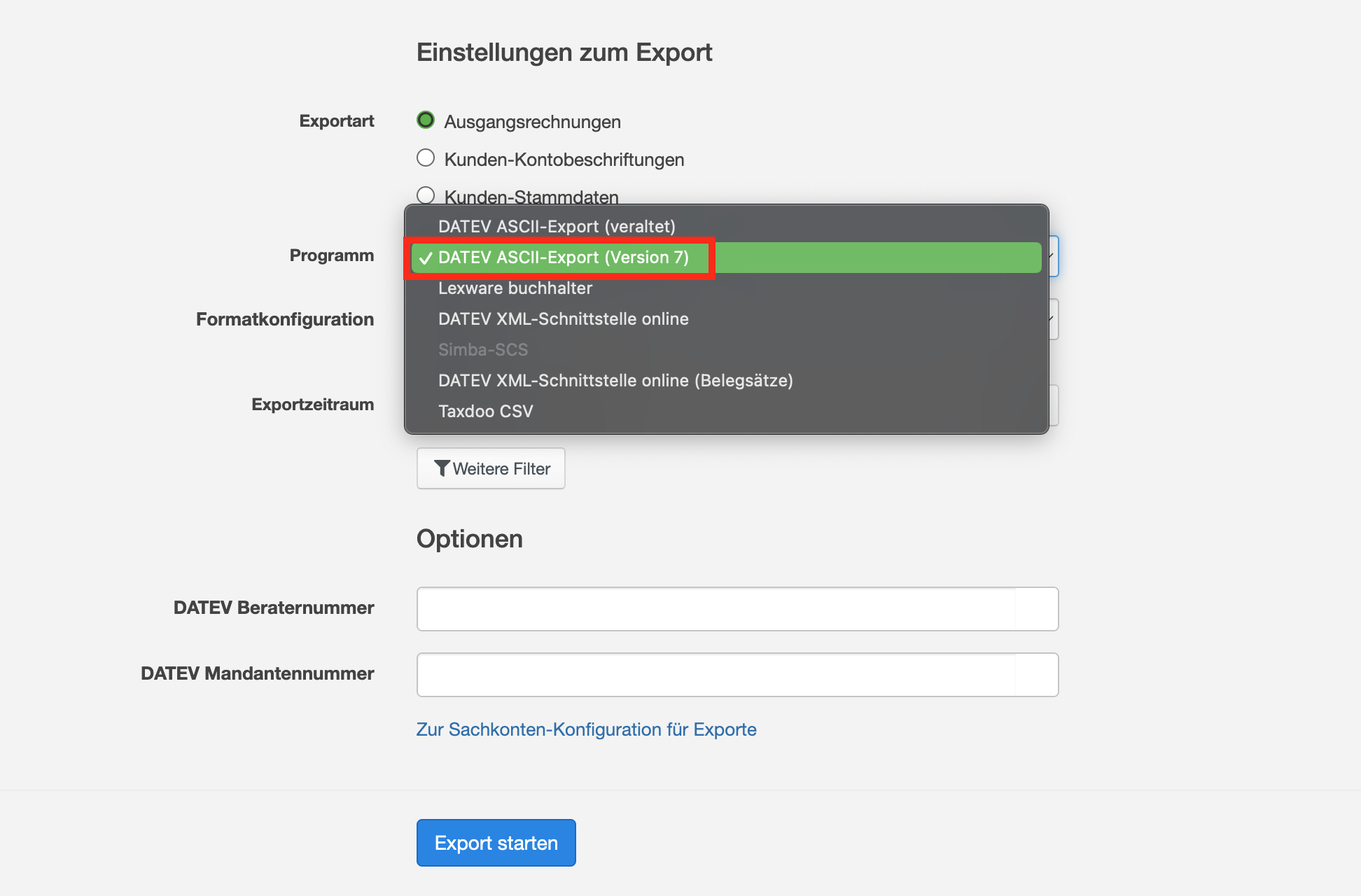Select DATEV XML-Schnittstelle online (Belegsätze) entry
1361x896 pixels.
tap(726, 381)
